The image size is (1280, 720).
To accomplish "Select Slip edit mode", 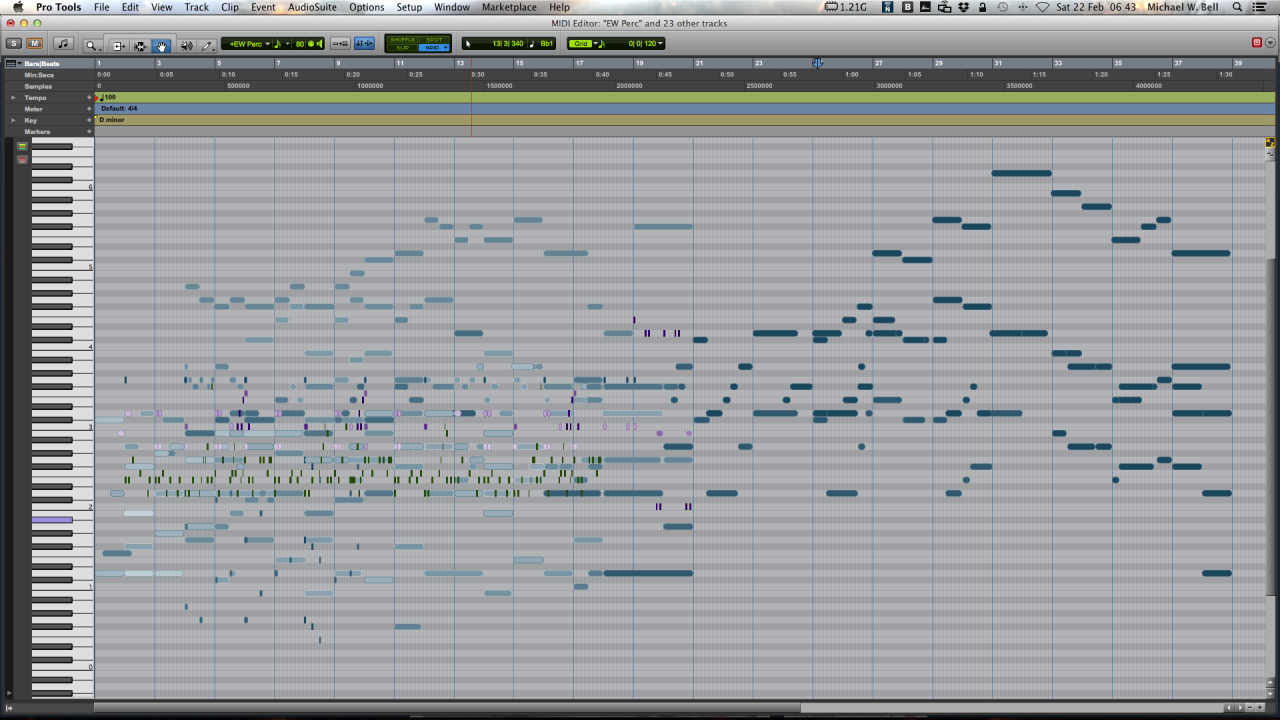I will [x=403, y=47].
